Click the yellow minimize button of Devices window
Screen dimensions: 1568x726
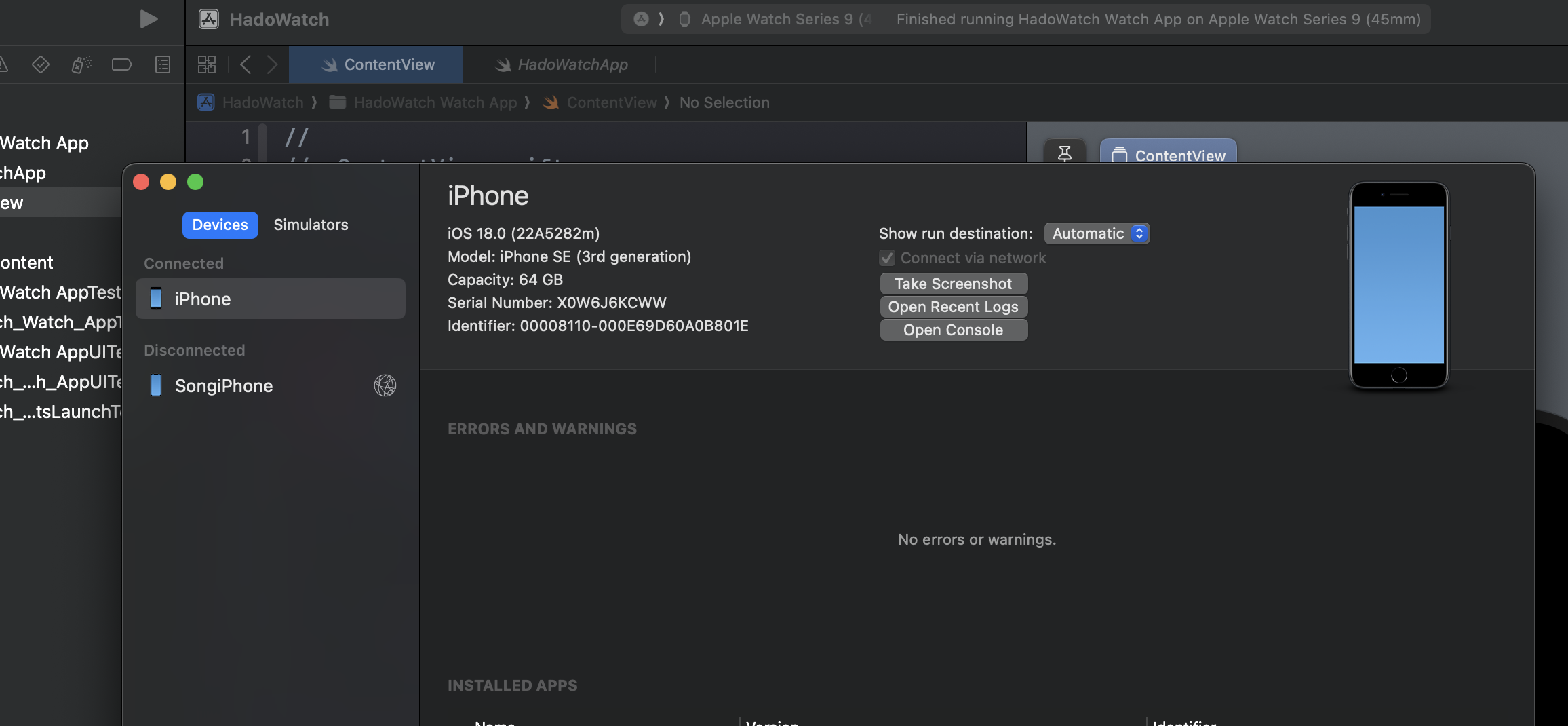point(168,182)
